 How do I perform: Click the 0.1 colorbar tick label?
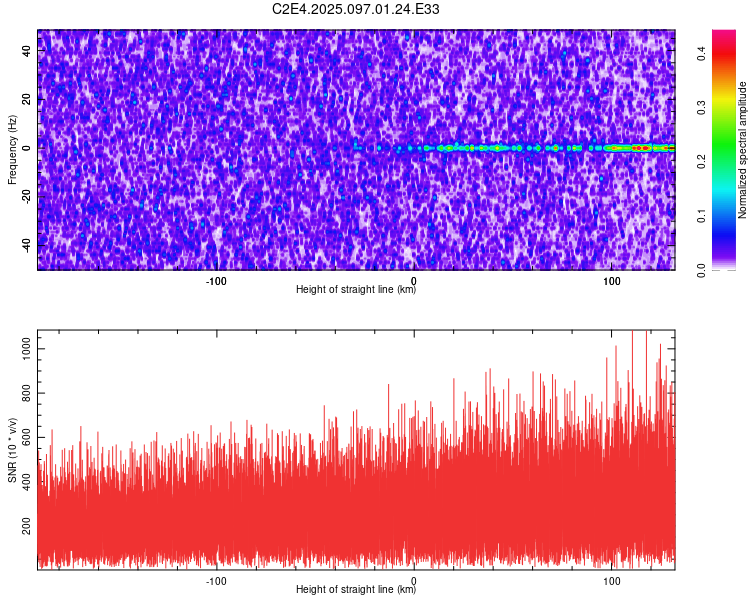pyautogui.click(x=702, y=216)
